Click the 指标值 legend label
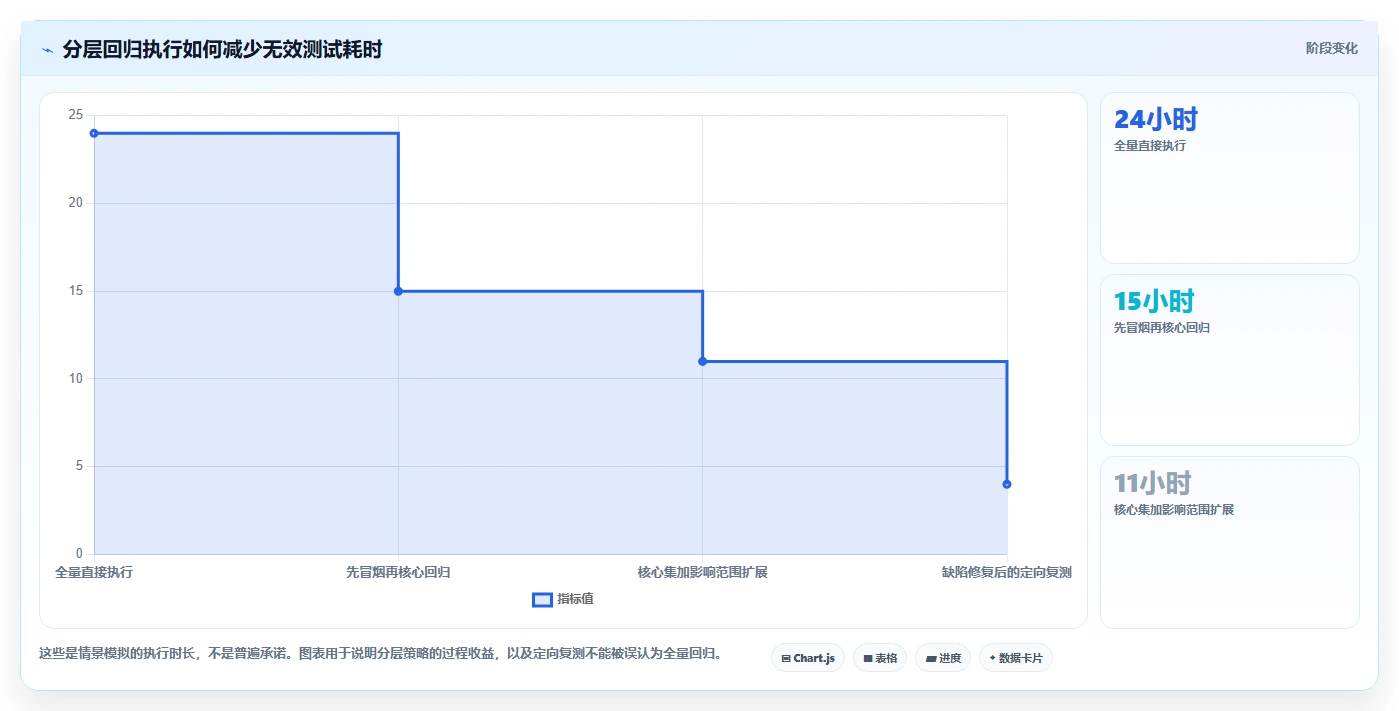Image resolution: width=1399 pixels, height=711 pixels. [x=575, y=599]
